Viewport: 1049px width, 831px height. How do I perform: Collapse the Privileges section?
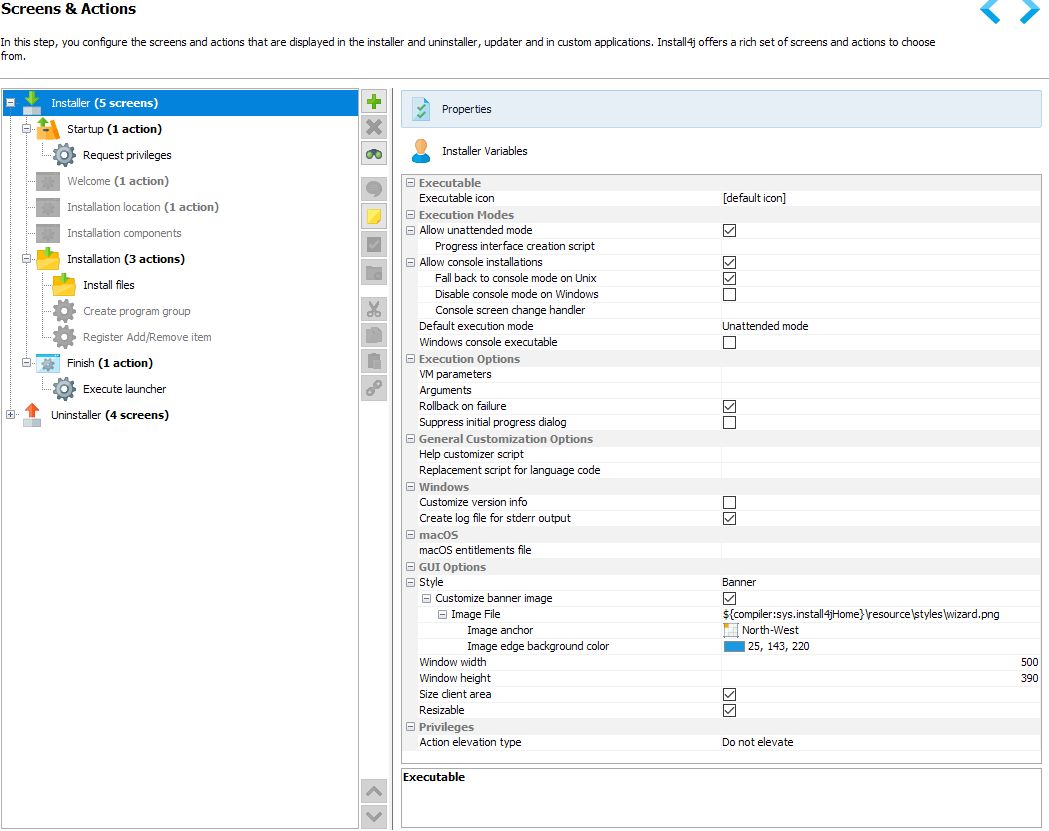[x=411, y=727]
